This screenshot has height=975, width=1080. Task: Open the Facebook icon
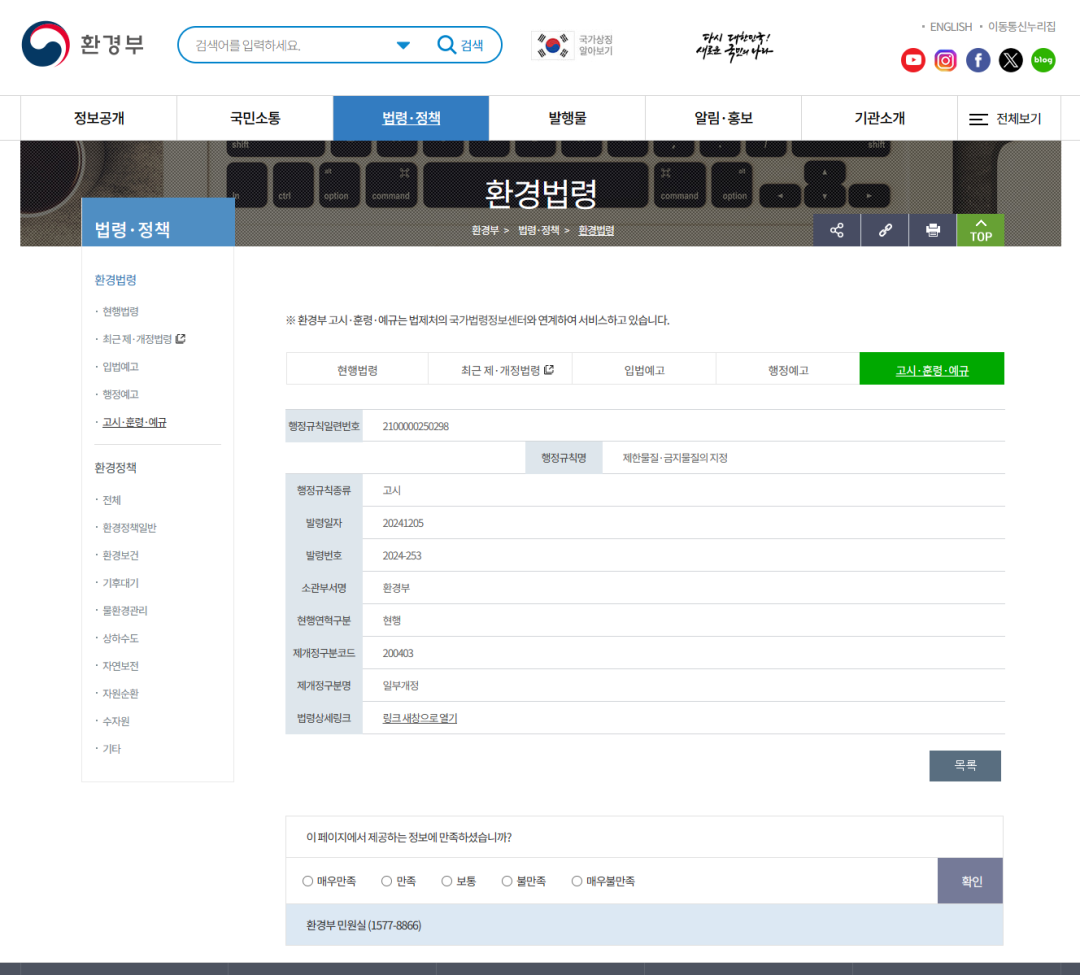coord(978,60)
